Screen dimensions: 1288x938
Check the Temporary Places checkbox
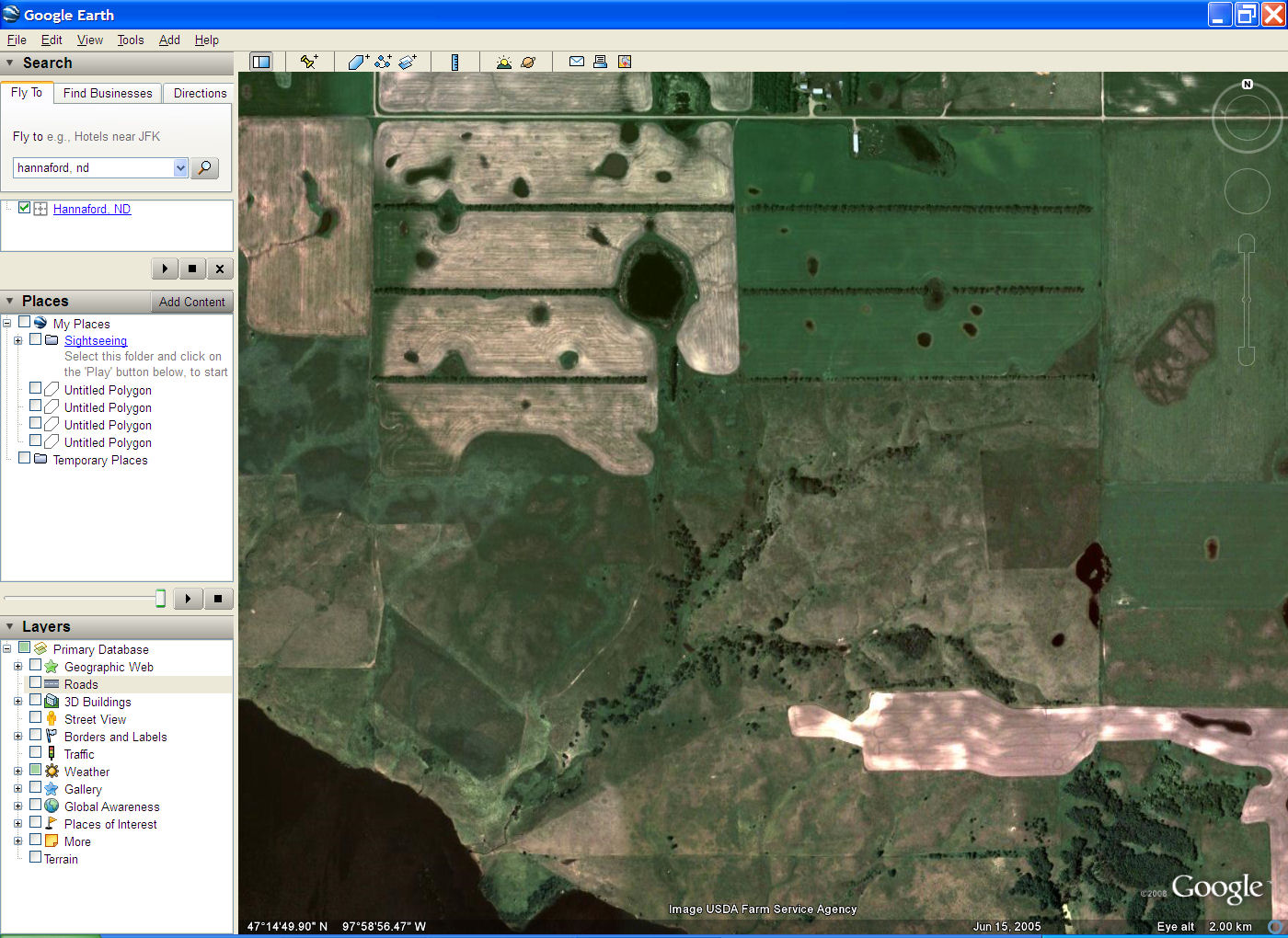(25, 458)
